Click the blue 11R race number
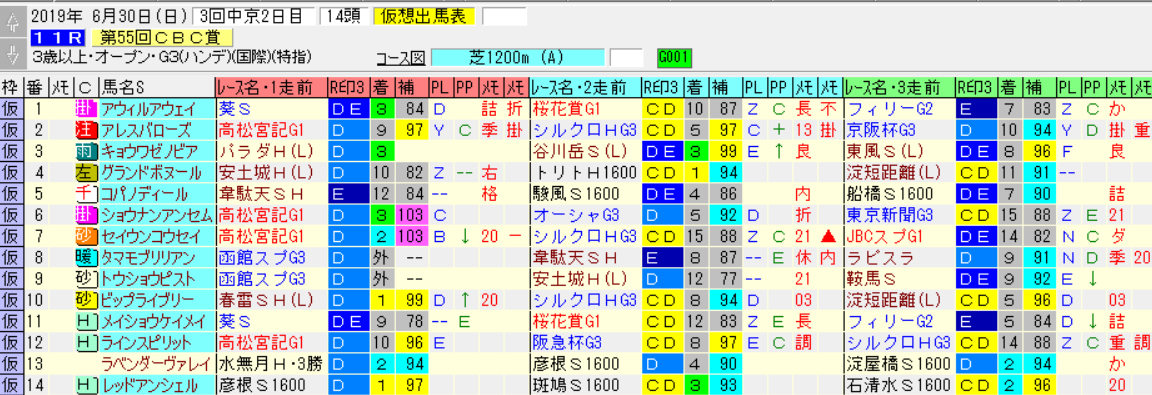Image resolution: width=1152 pixels, height=395 pixels. click(x=59, y=38)
